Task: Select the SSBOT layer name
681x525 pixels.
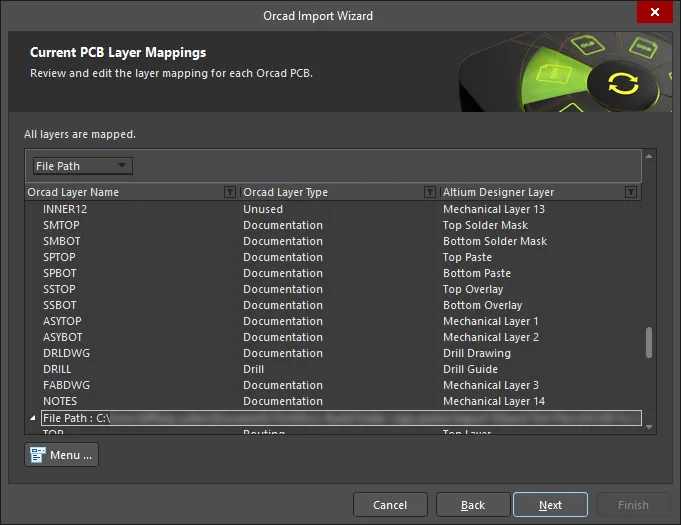Action: pyautogui.click(x=60, y=305)
